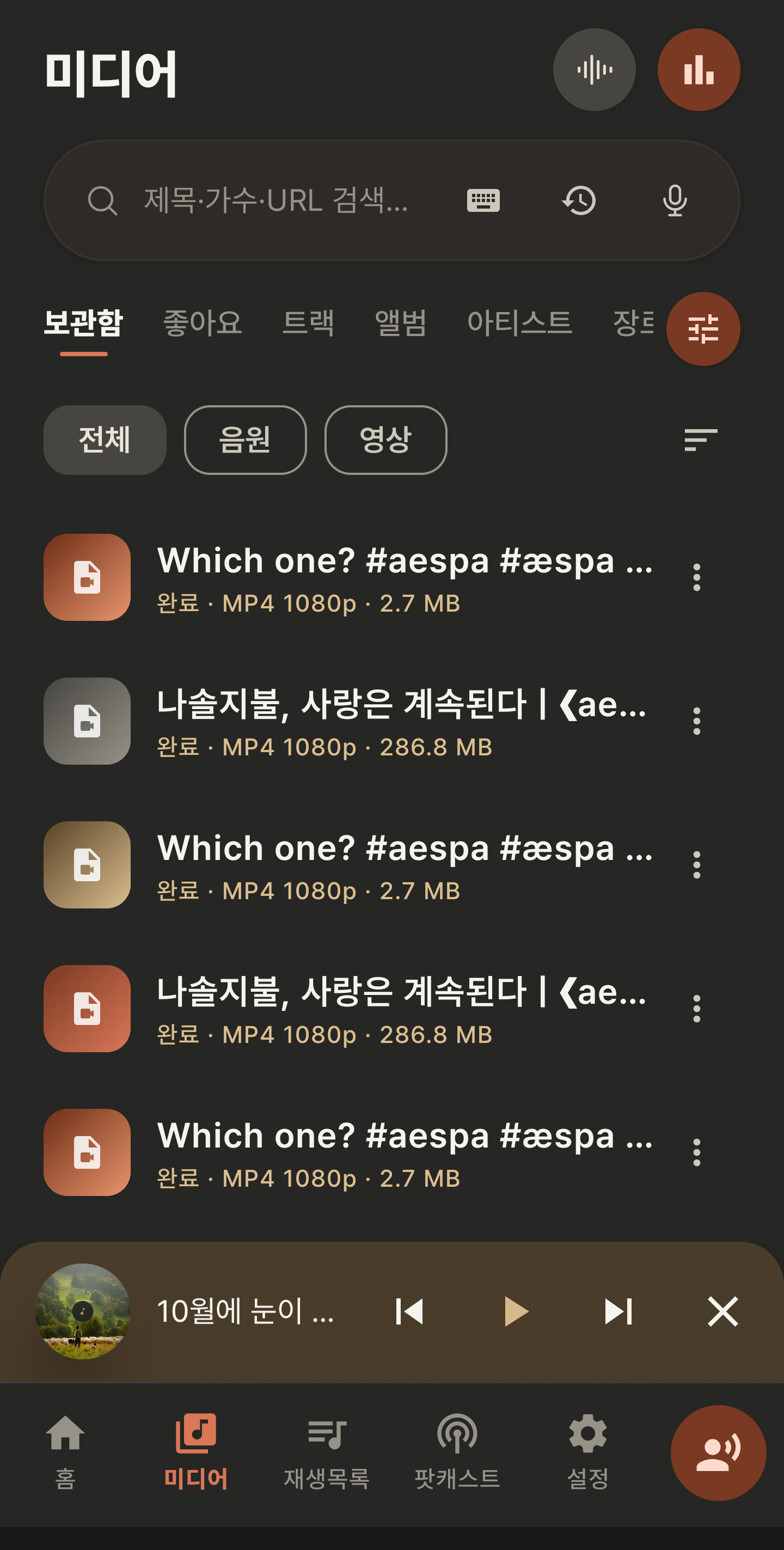
Task: Go to 팟캐스트 in bottom navigation
Action: (x=457, y=1452)
